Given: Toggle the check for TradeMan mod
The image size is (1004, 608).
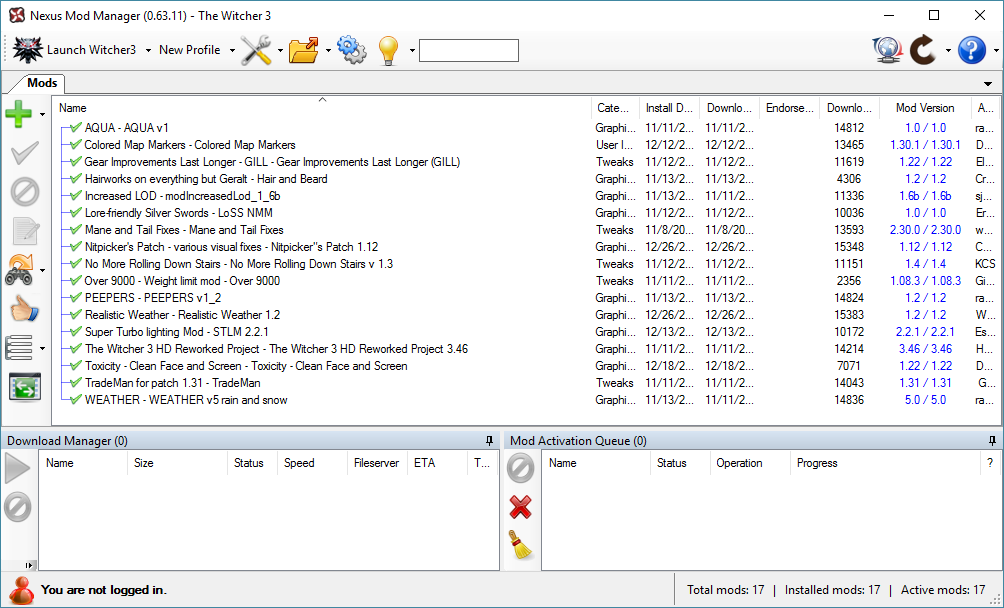Looking at the screenshot, I should [76, 383].
